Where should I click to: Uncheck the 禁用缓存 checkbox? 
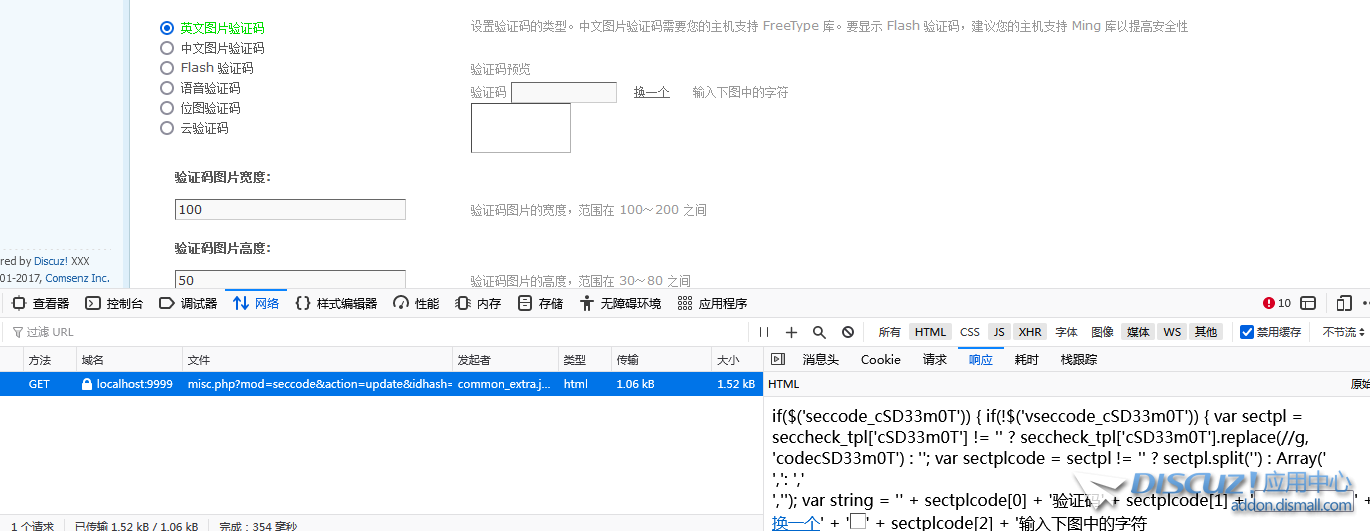1247,332
